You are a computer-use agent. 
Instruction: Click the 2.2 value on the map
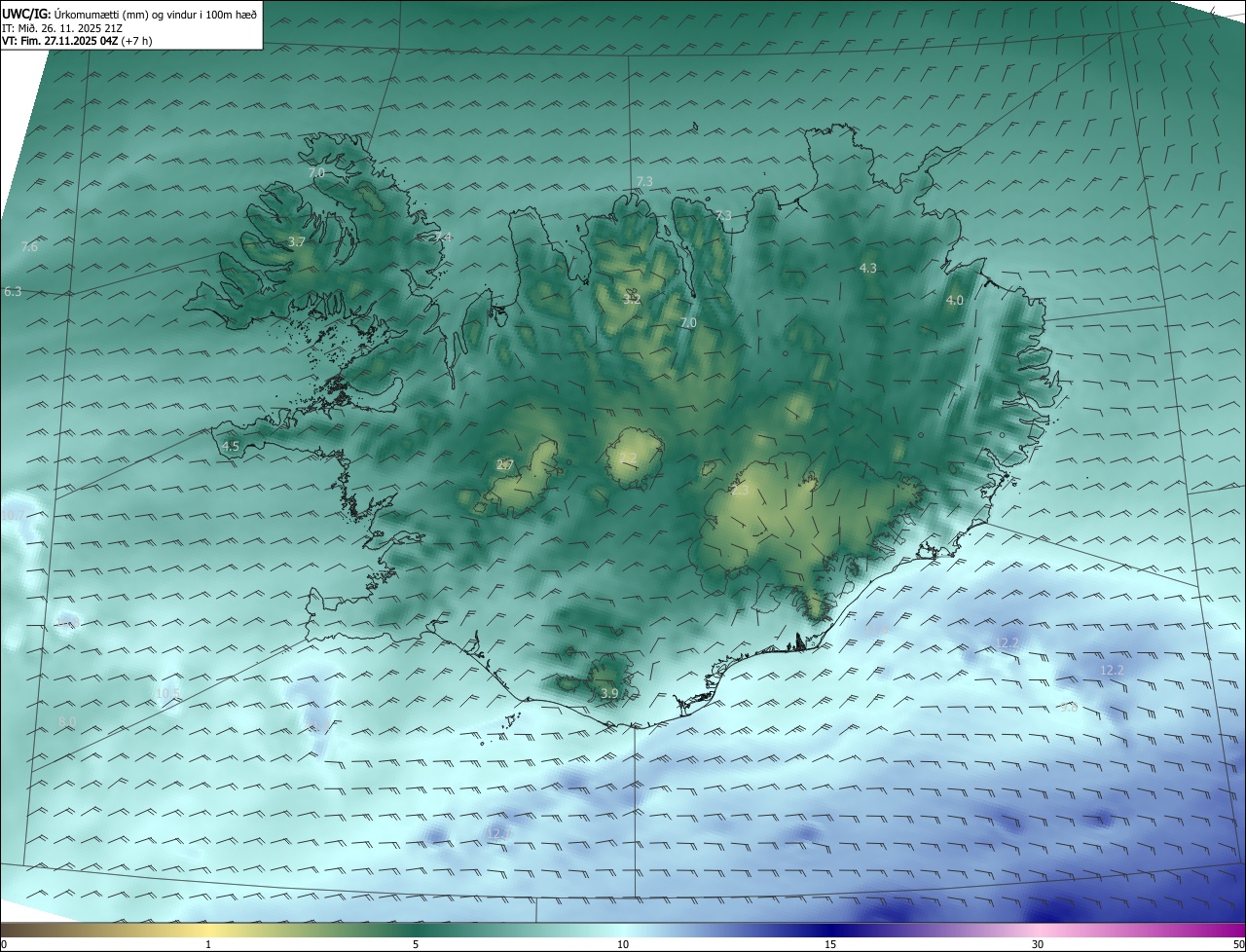pyautogui.click(x=628, y=458)
